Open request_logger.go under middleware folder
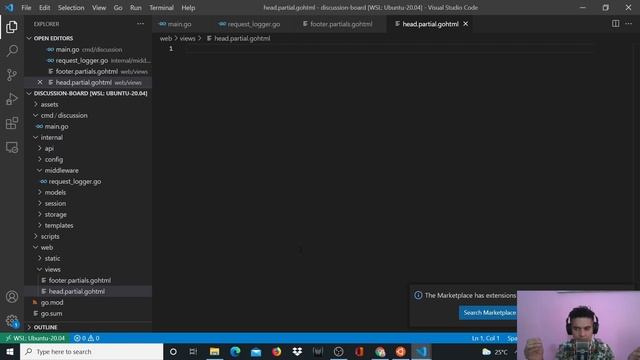 click(x=75, y=182)
